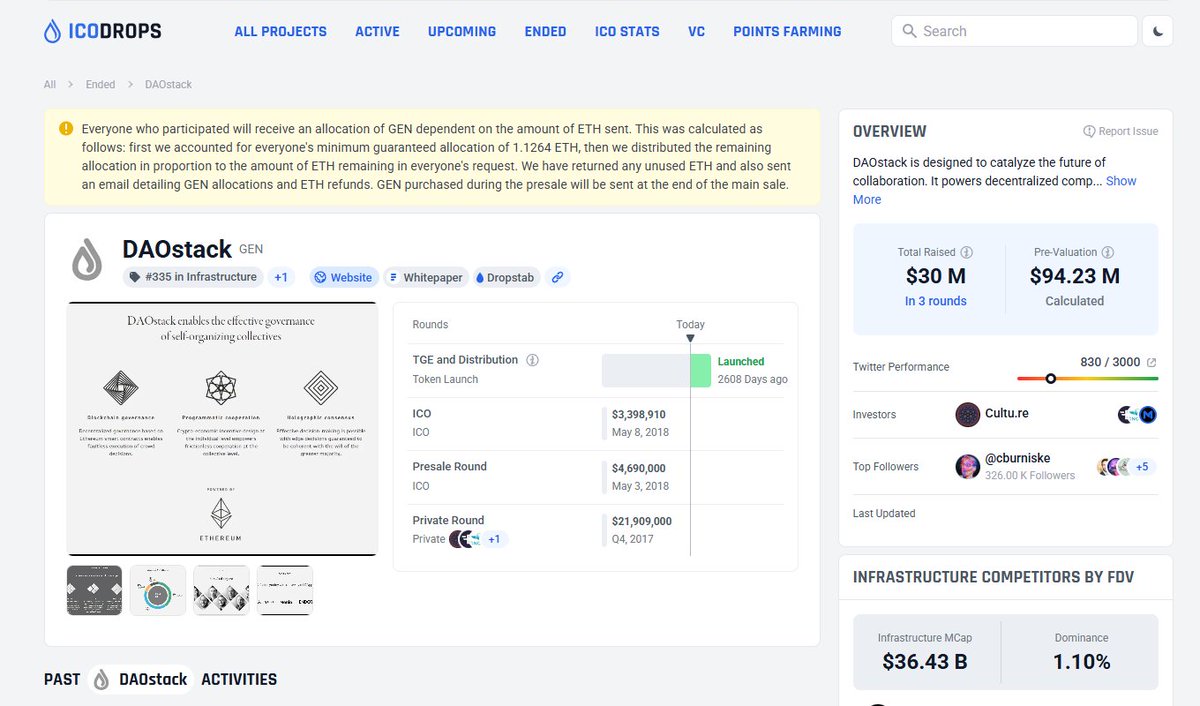Click the Cultu.re investor logo

click(x=968, y=414)
